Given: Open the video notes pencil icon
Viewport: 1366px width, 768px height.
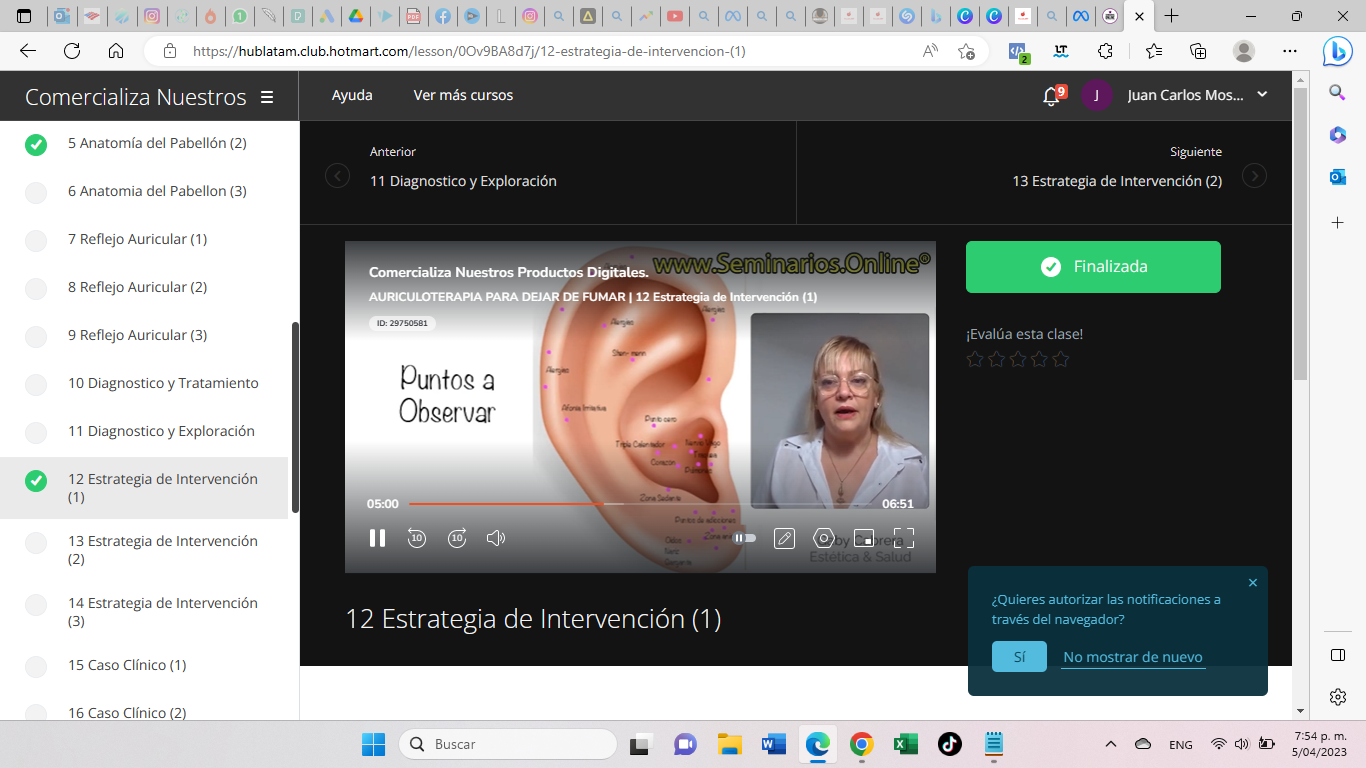Looking at the screenshot, I should click(785, 538).
